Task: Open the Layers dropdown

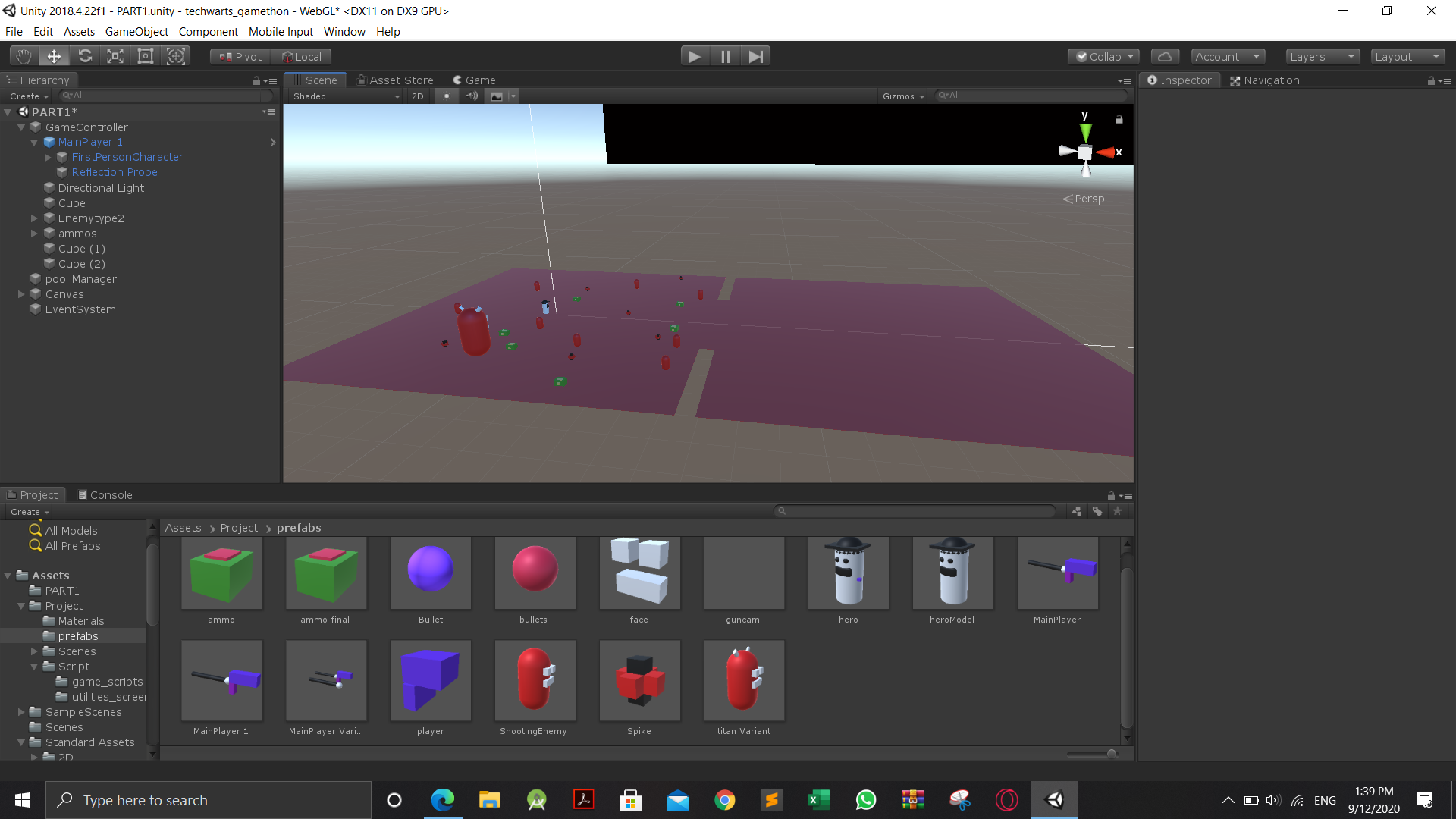Action: [x=1321, y=56]
